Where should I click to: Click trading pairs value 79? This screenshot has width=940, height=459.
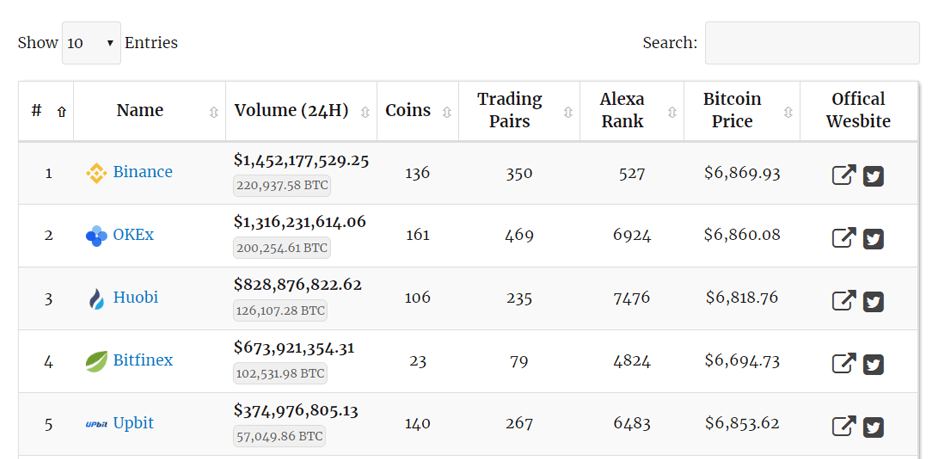tap(519, 361)
